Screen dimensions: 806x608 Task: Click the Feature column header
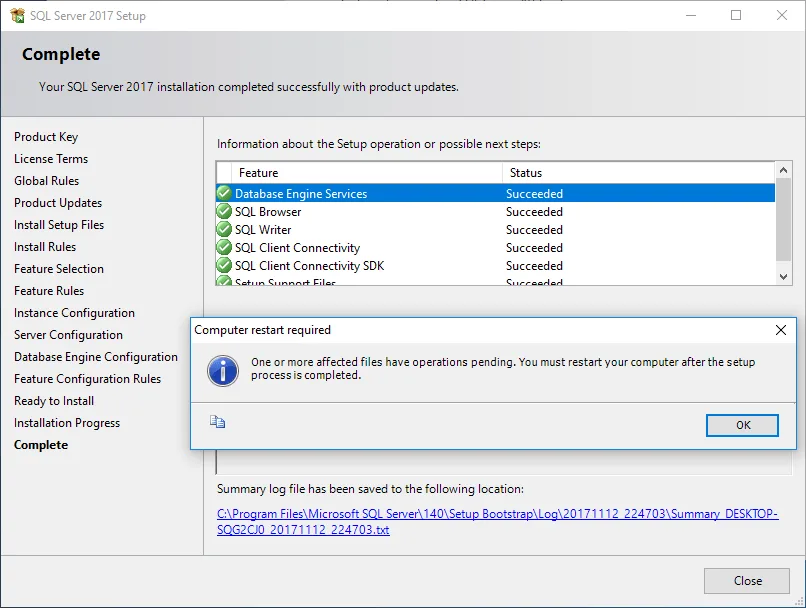[367, 173]
